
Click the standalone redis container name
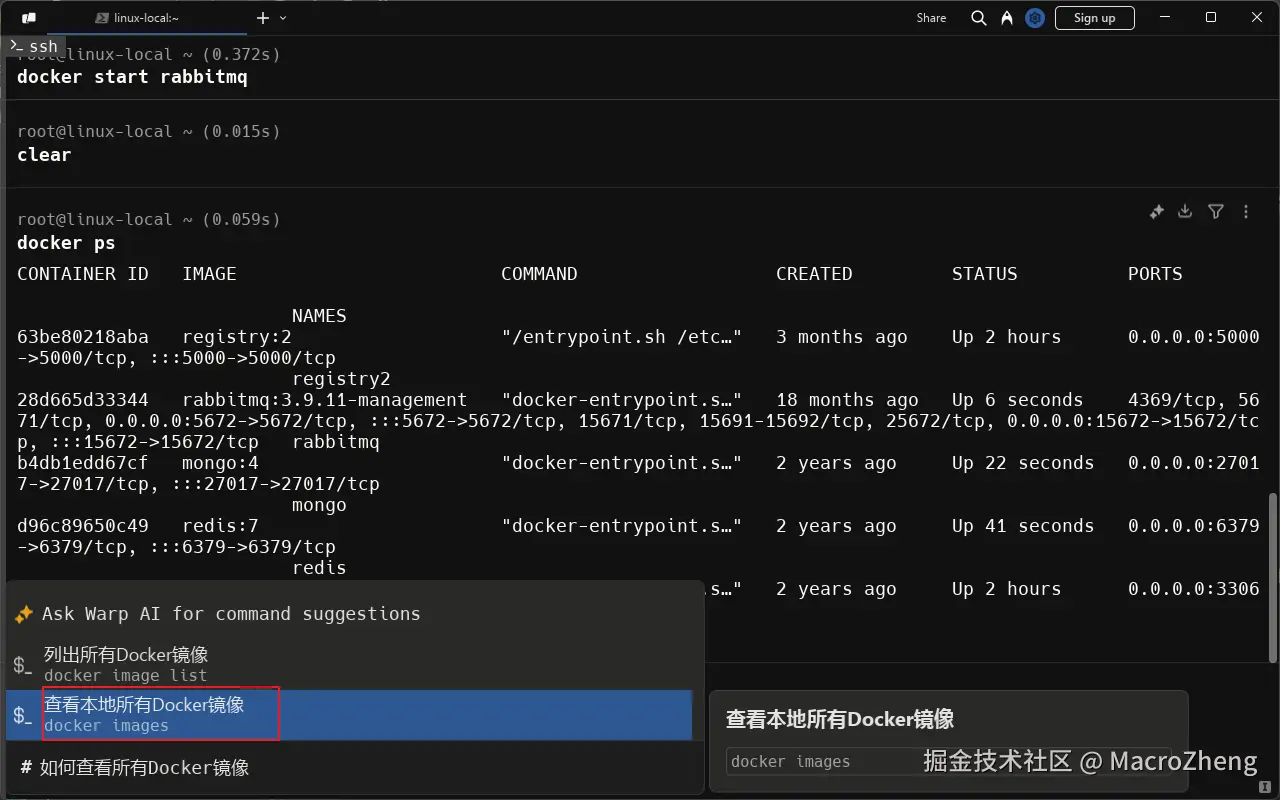(319, 568)
